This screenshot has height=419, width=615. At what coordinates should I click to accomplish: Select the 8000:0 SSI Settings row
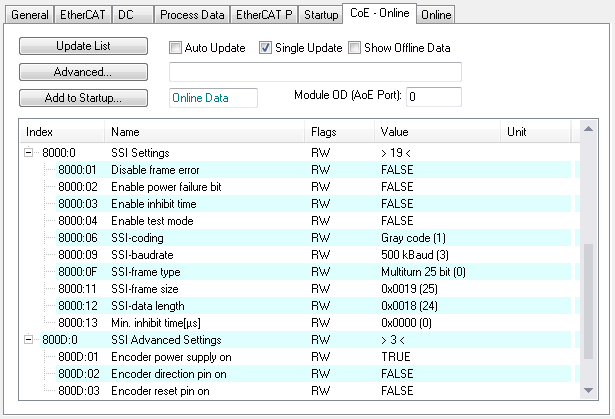pos(298,153)
